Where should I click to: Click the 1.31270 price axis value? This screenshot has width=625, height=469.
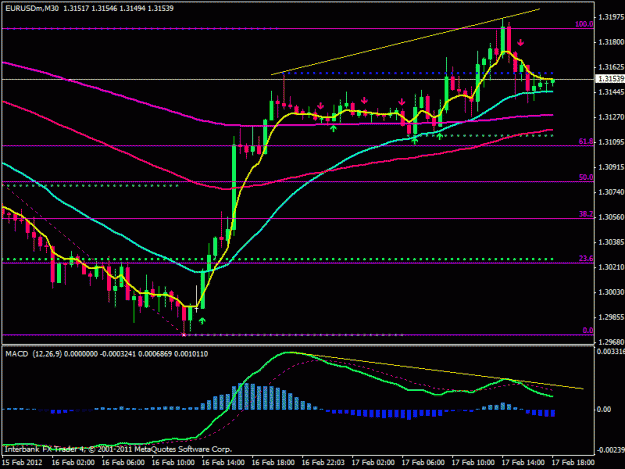611,117
